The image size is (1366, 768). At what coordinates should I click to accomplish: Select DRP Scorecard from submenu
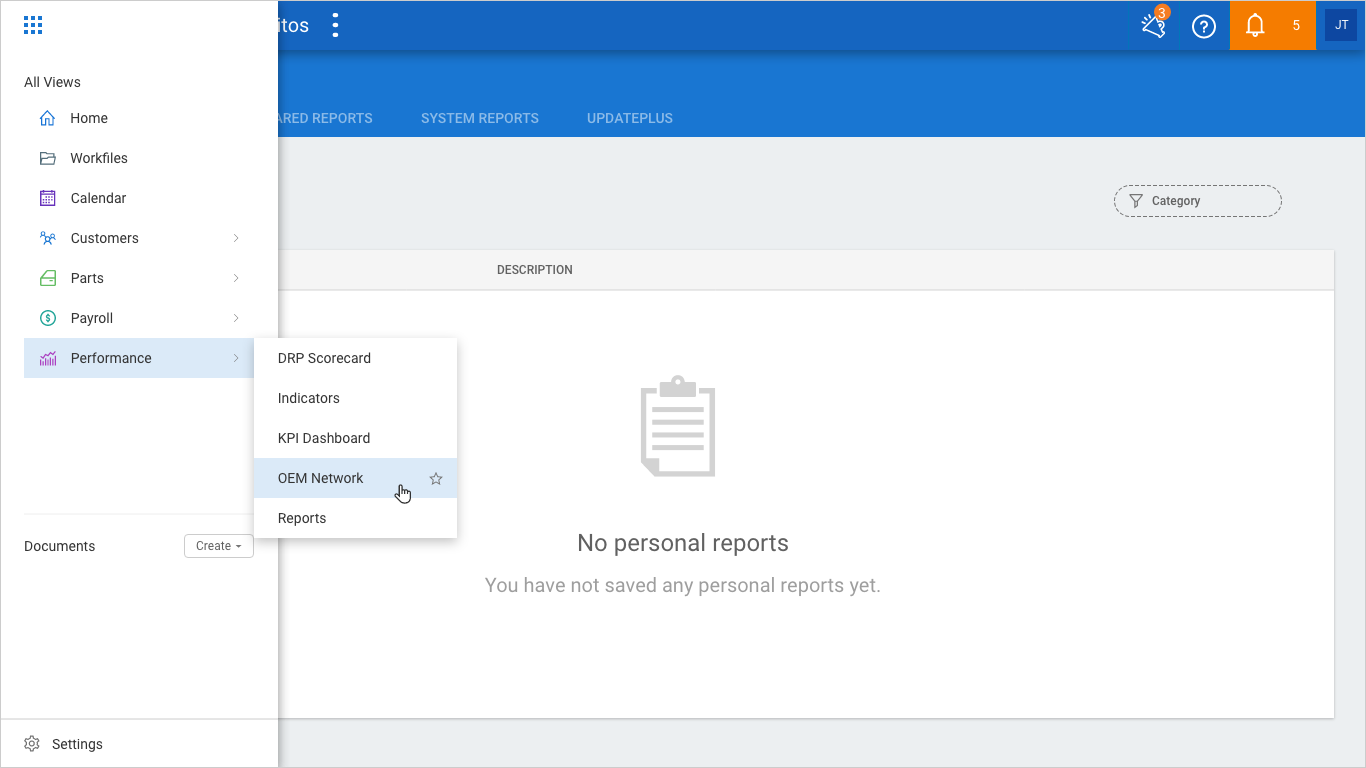355,358
